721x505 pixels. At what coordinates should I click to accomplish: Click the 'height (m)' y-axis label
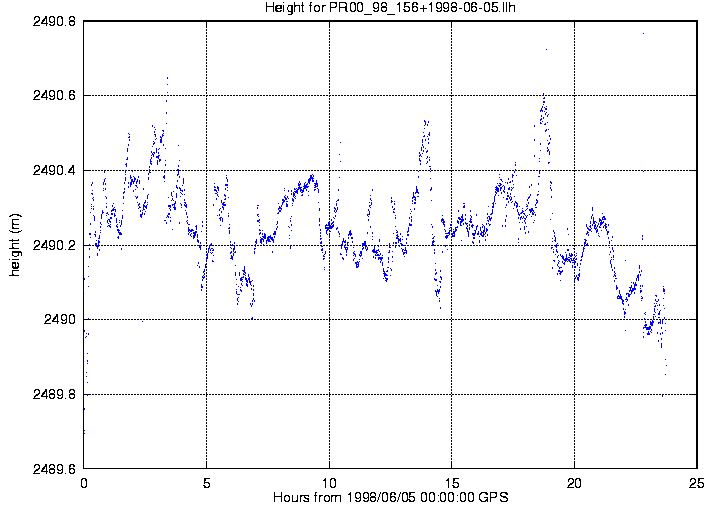point(15,245)
